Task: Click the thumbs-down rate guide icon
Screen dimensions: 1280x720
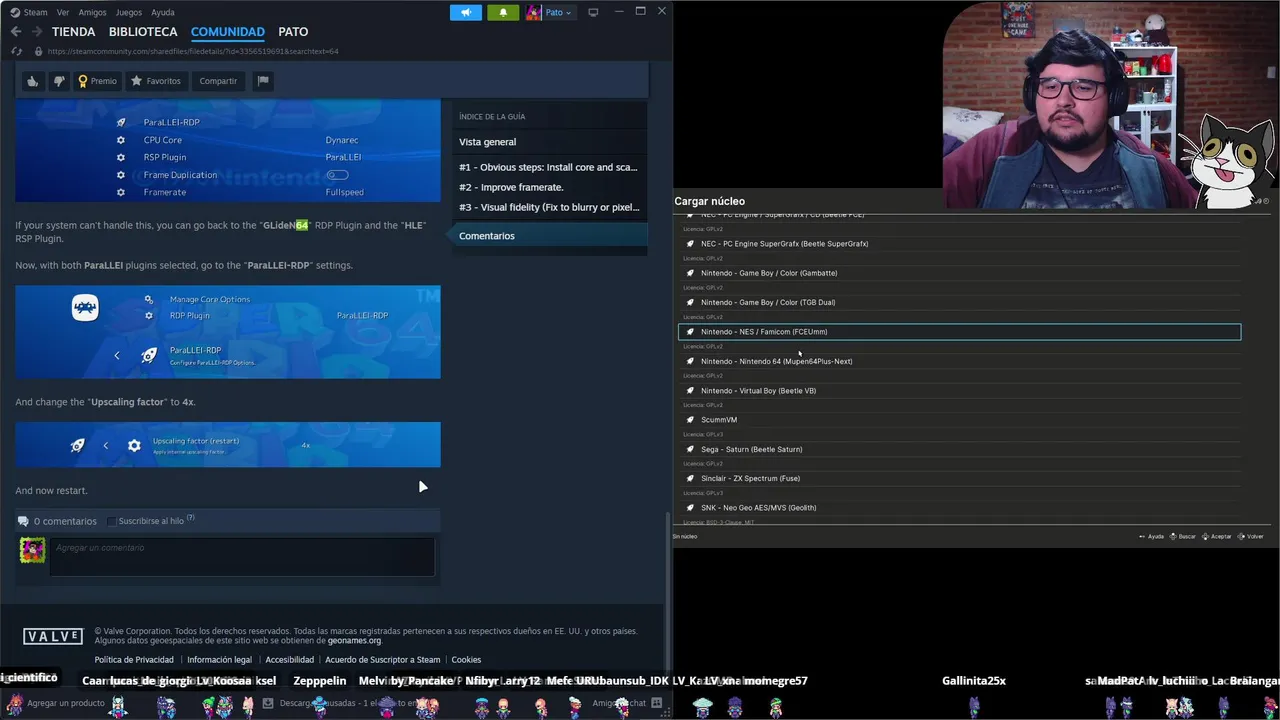Action: pyautogui.click(x=58, y=81)
